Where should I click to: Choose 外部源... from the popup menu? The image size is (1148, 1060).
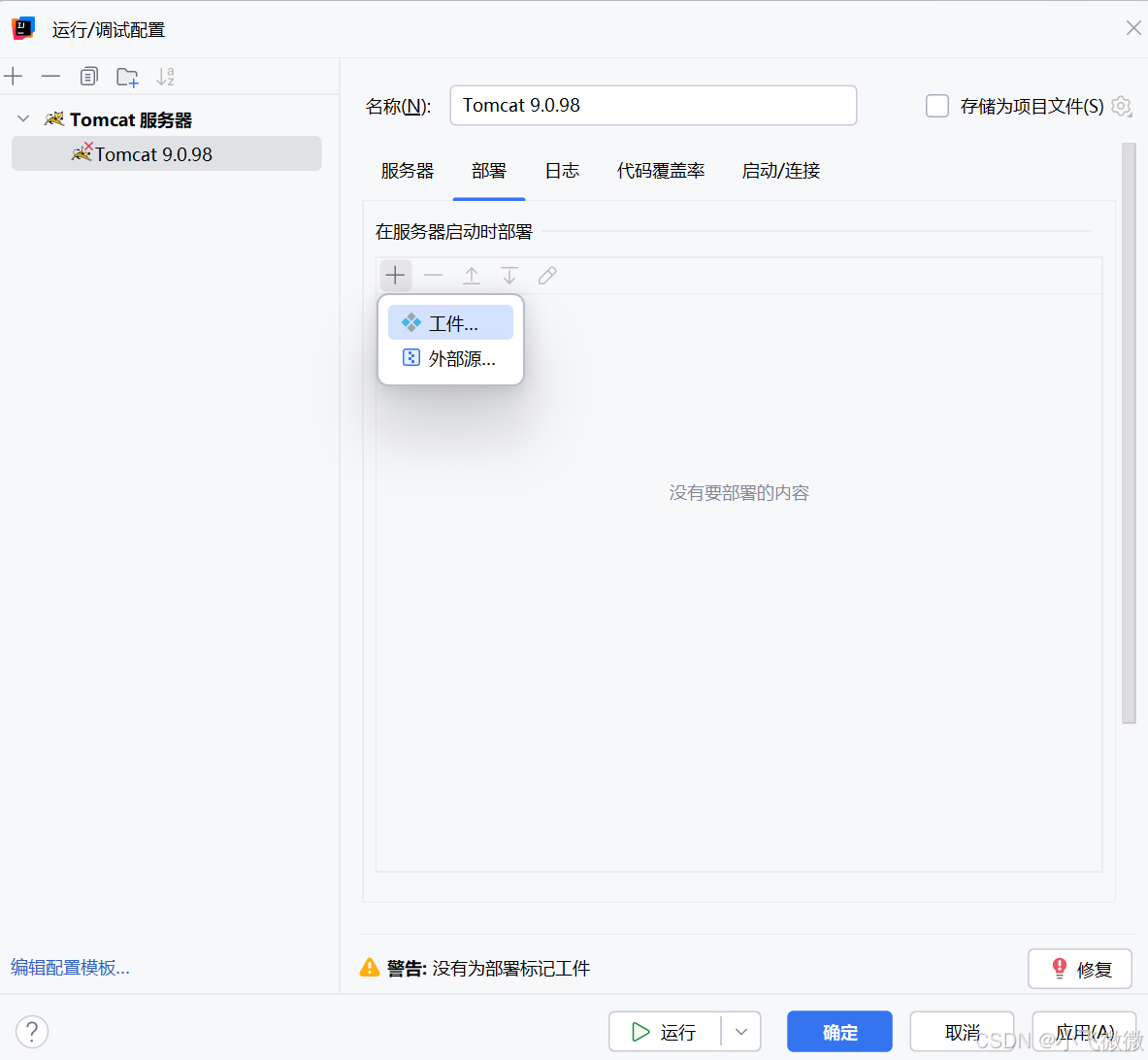[450, 358]
